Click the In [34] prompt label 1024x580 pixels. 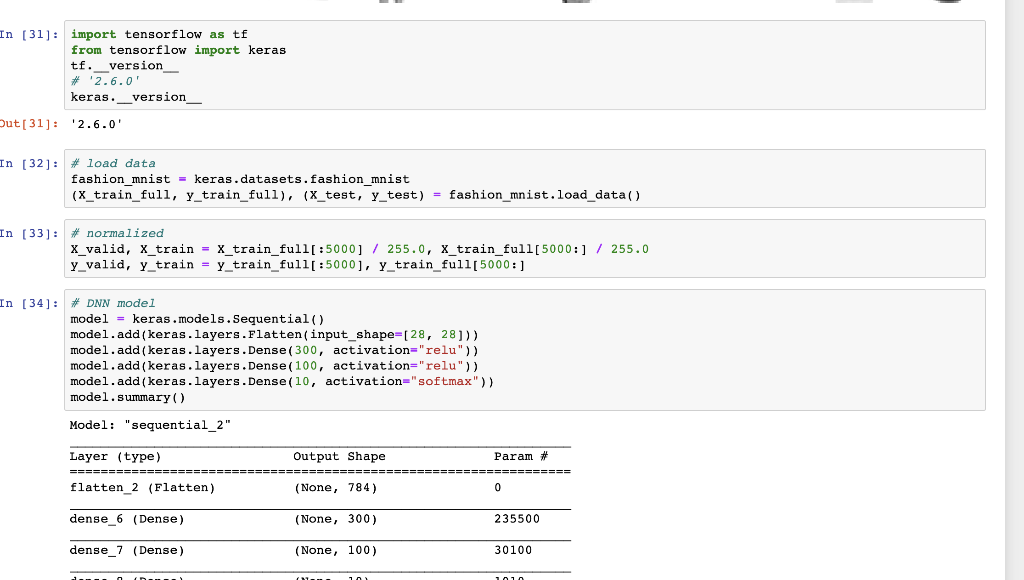click(x=25, y=303)
